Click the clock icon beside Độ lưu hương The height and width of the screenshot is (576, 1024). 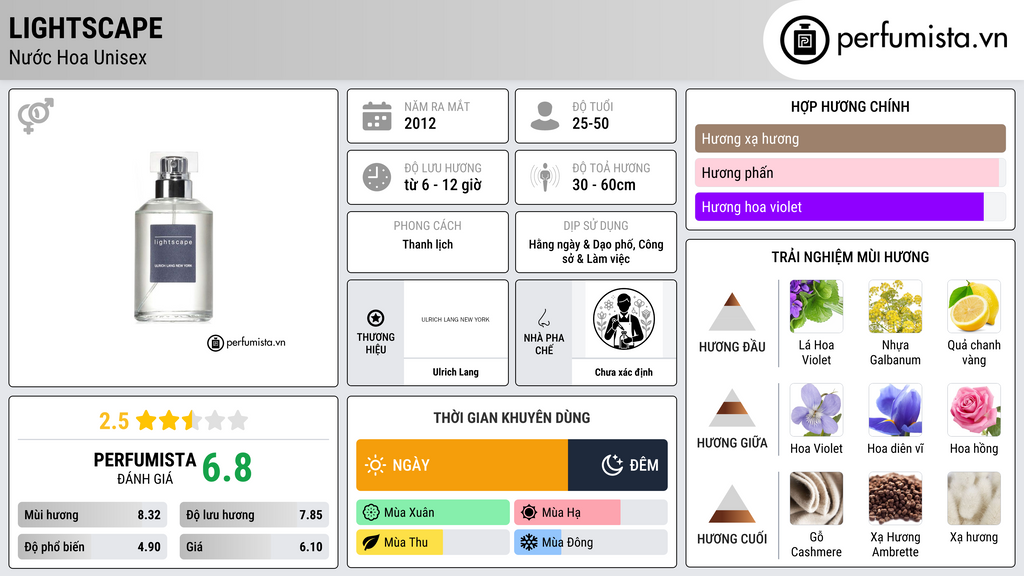click(377, 177)
